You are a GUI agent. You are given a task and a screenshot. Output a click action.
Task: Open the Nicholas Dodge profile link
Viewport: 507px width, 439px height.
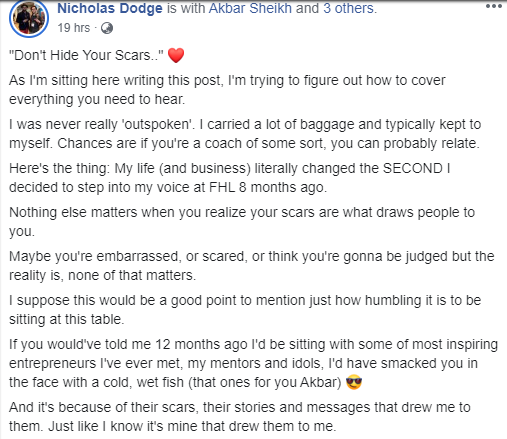110,8
